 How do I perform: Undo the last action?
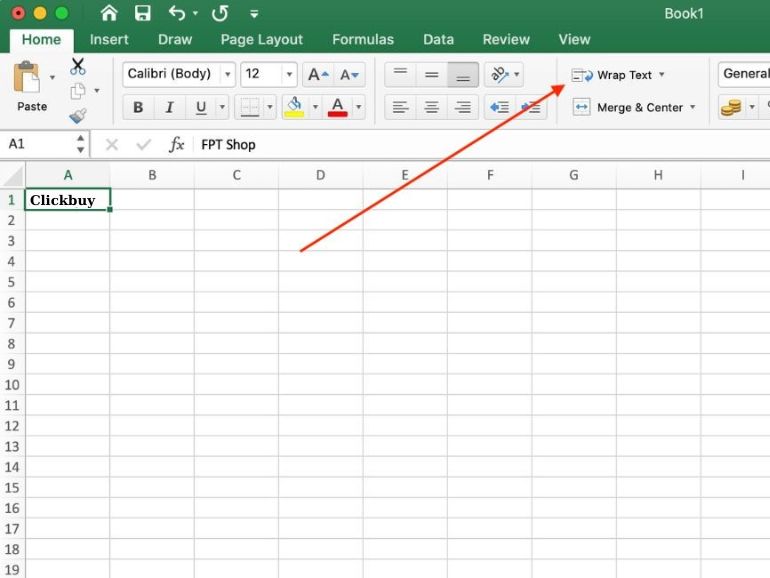pos(176,13)
